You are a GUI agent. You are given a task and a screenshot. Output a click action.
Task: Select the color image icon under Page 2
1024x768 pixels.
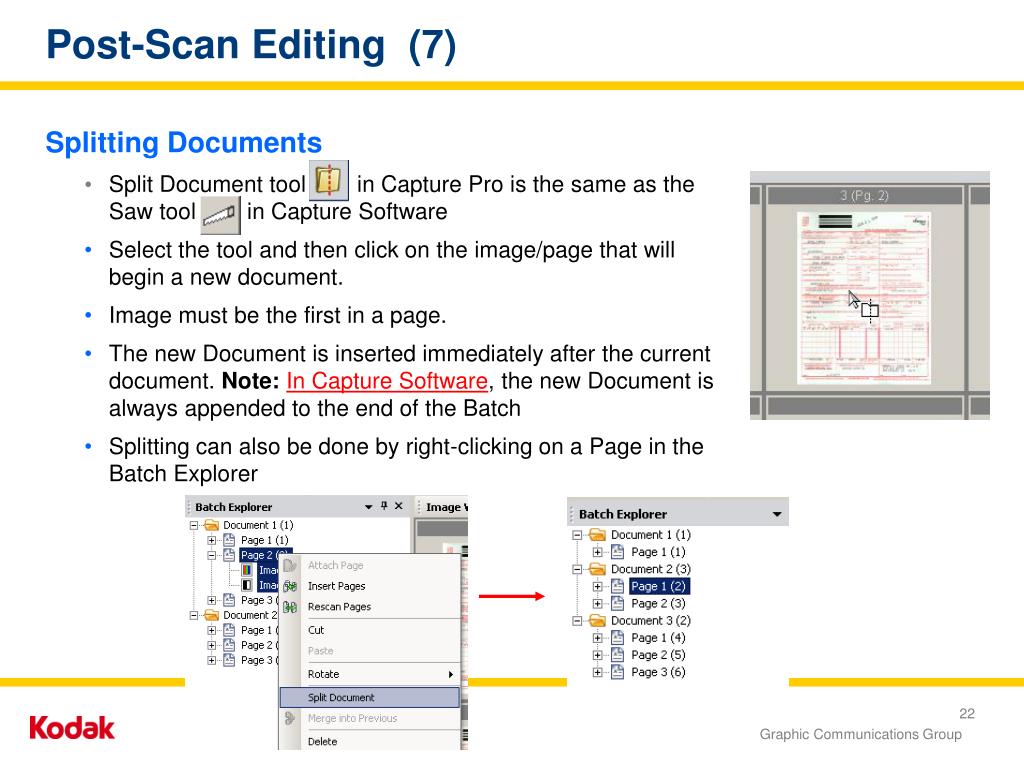click(247, 570)
